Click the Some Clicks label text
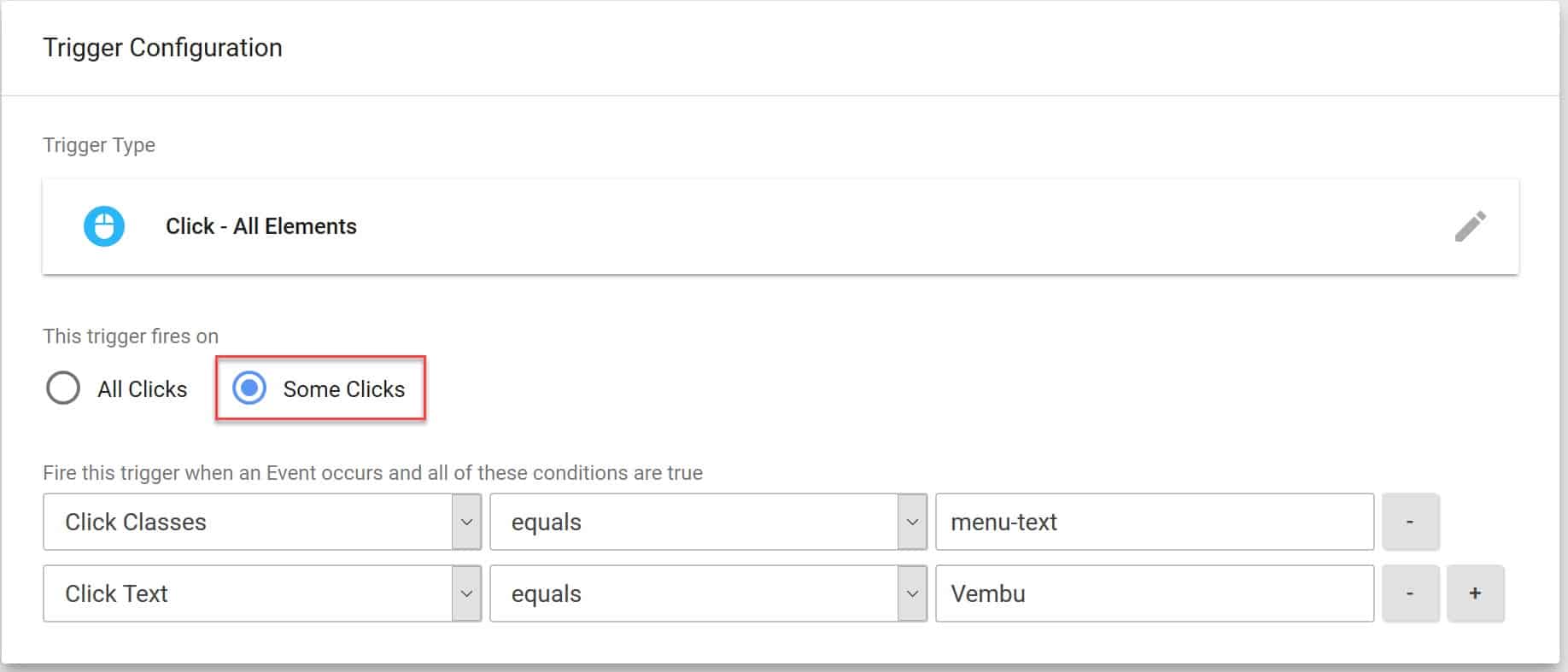This screenshot has width=1568, height=672. pyautogui.click(x=343, y=389)
